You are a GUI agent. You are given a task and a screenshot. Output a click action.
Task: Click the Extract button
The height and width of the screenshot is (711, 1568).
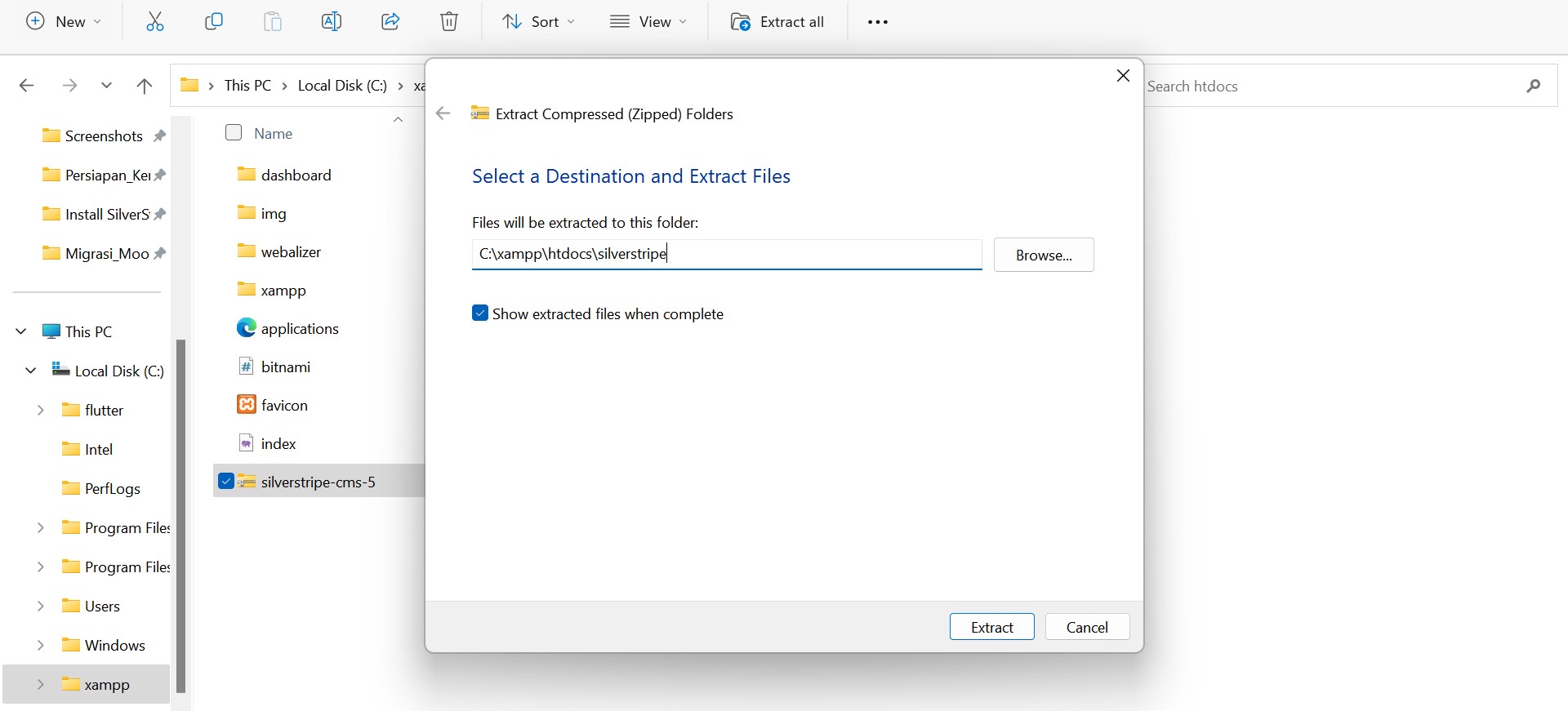point(992,627)
